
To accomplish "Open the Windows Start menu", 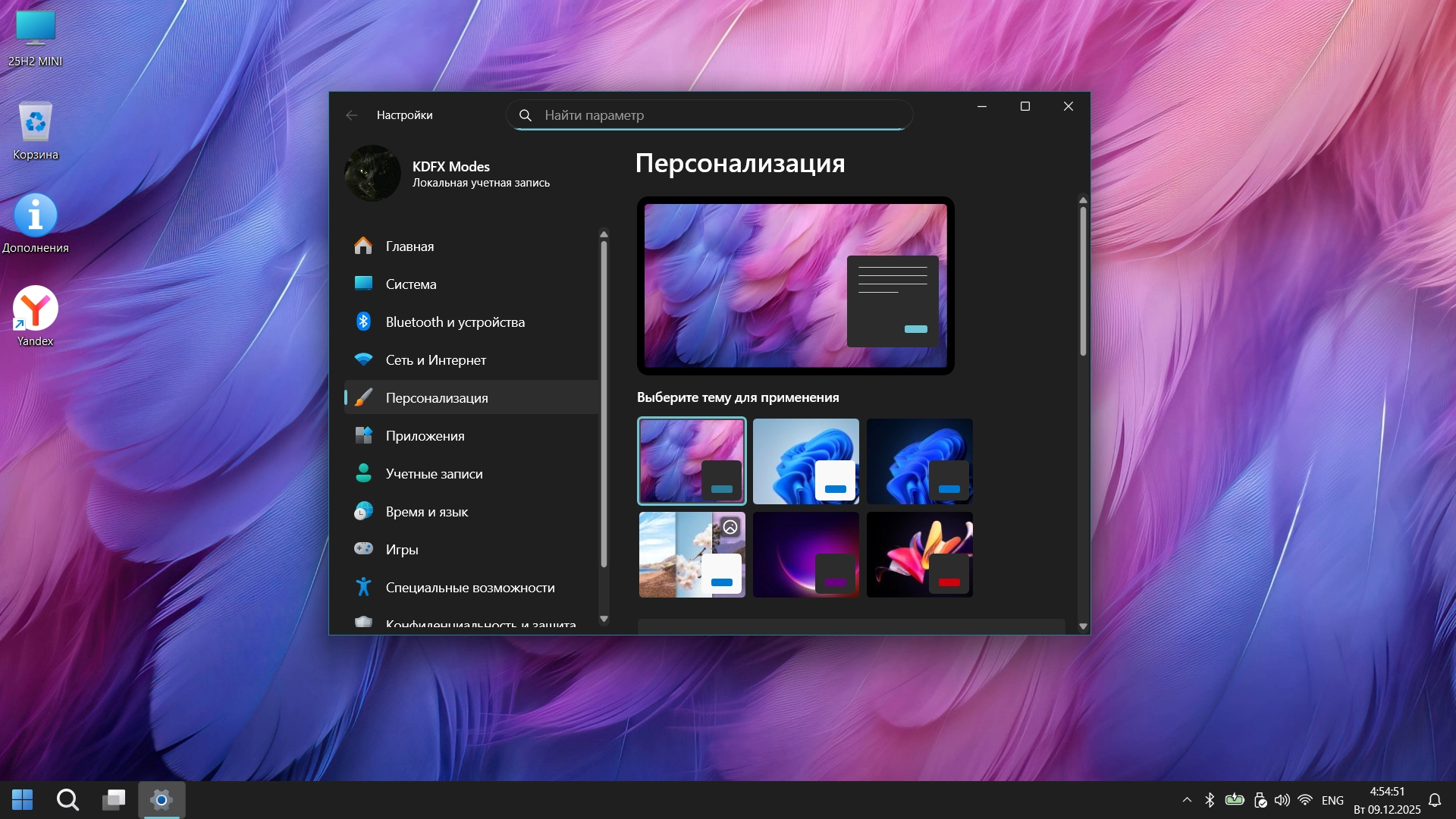I will 23,800.
